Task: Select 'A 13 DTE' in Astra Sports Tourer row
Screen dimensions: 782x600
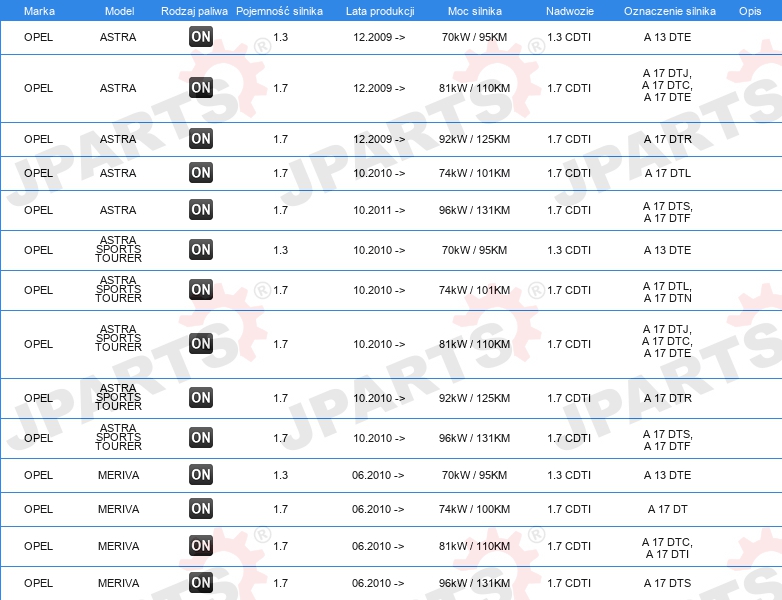Action: (667, 250)
